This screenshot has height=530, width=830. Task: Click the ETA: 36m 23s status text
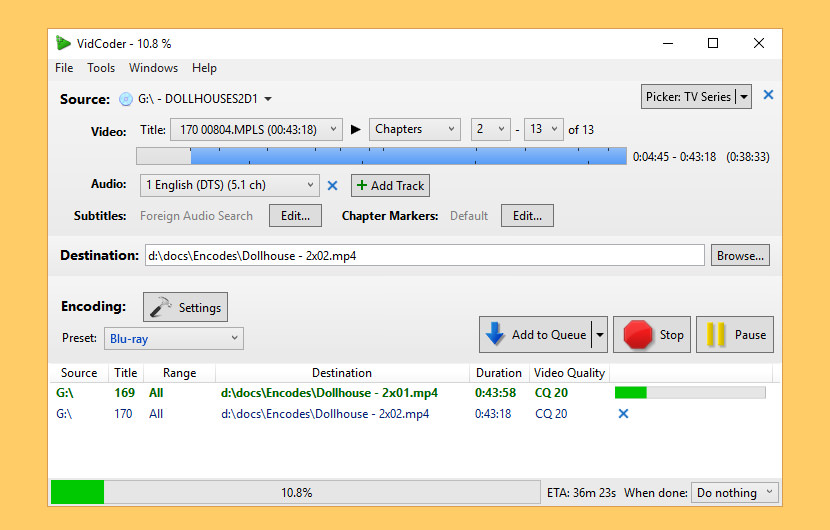581,492
